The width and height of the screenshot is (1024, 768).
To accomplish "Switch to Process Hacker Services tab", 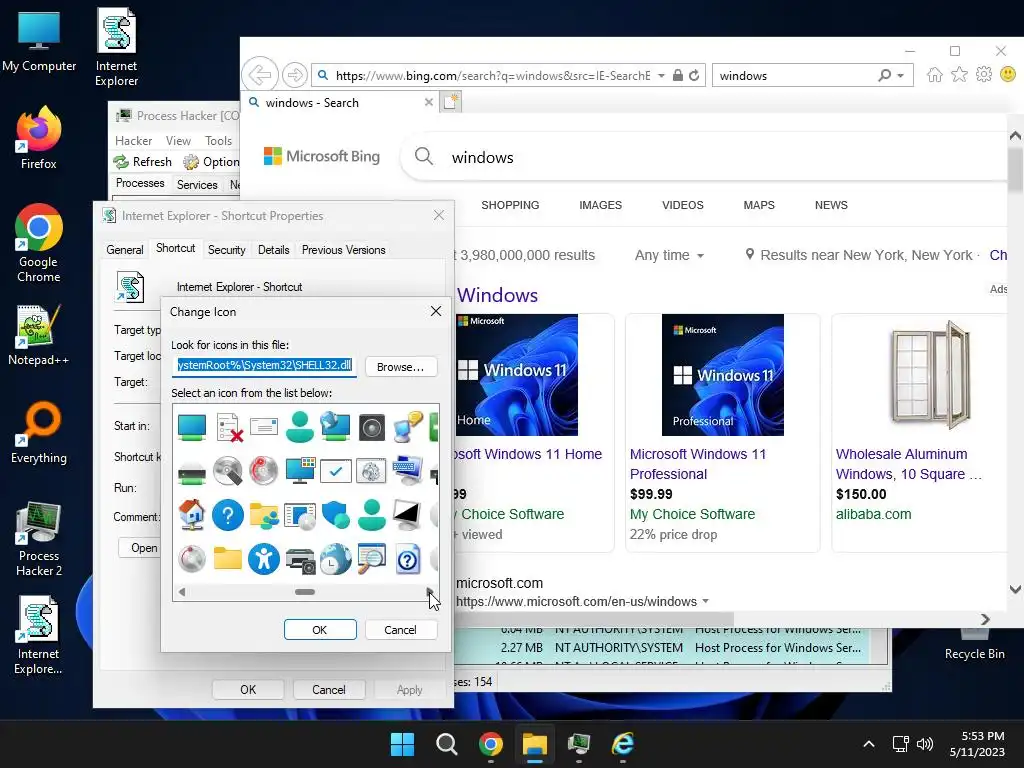I will (197, 185).
